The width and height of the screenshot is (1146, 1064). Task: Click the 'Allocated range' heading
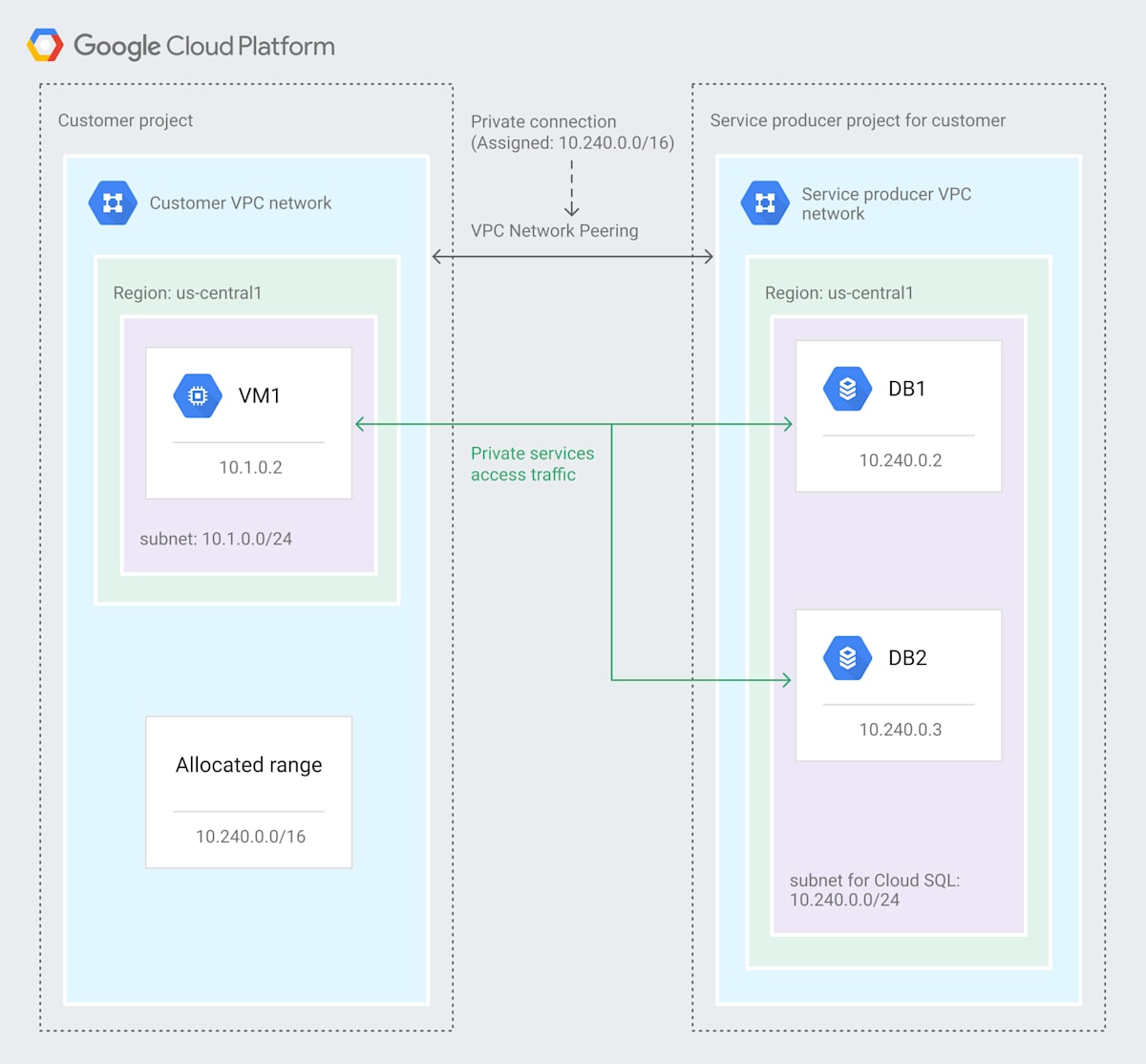coord(248,765)
